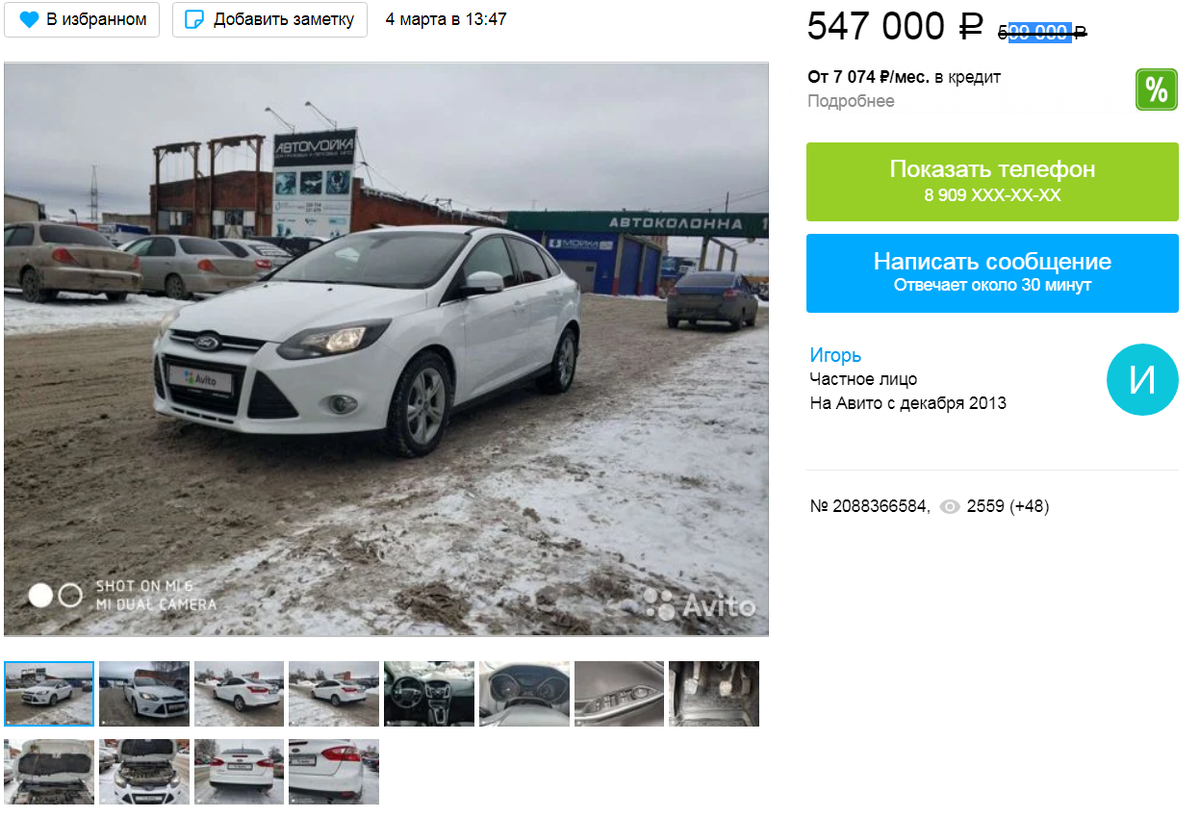Select the door window controls thumbnail
Viewport: 1200px width, 818px height.
pos(619,693)
